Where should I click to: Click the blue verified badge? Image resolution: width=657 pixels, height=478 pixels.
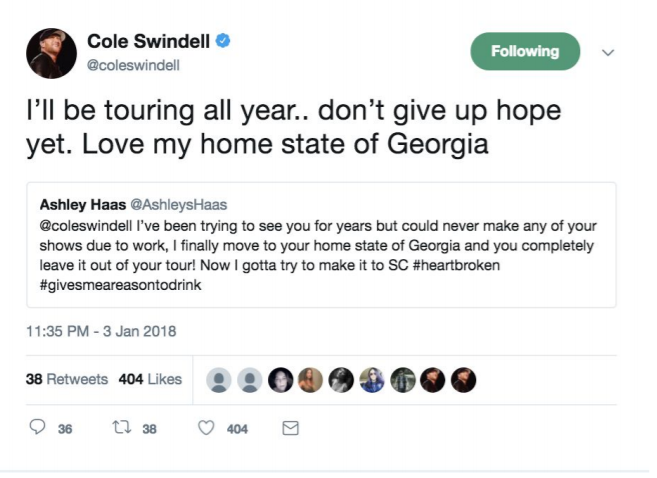(223, 41)
